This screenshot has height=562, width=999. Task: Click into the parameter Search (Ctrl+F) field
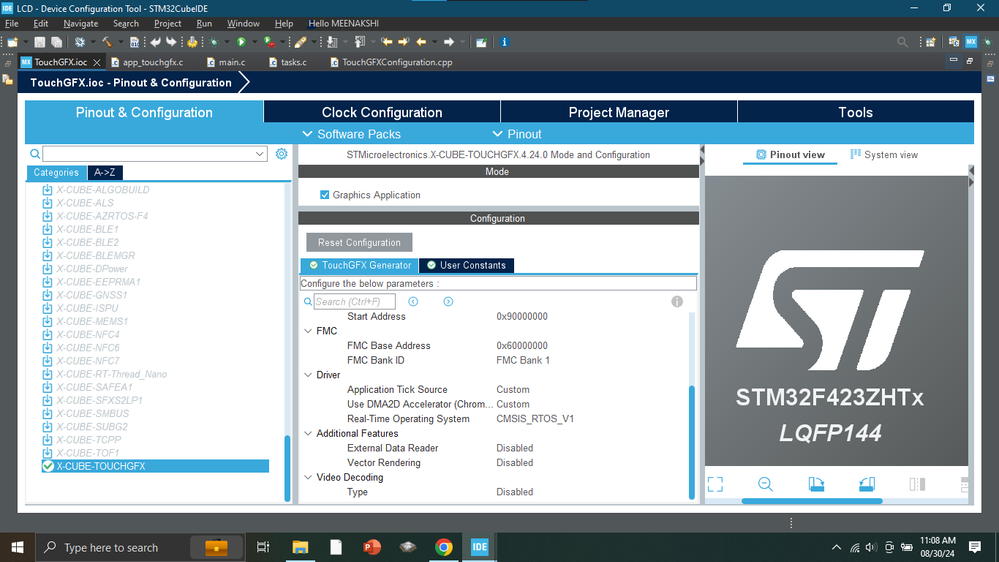[354, 301]
